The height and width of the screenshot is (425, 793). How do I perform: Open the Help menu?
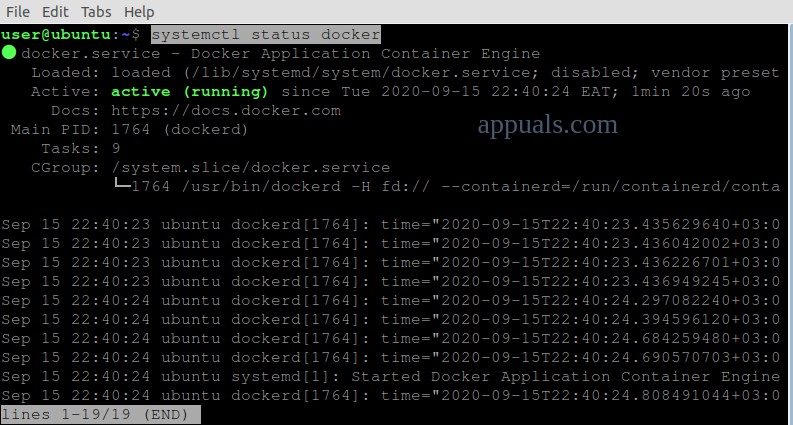click(x=139, y=11)
